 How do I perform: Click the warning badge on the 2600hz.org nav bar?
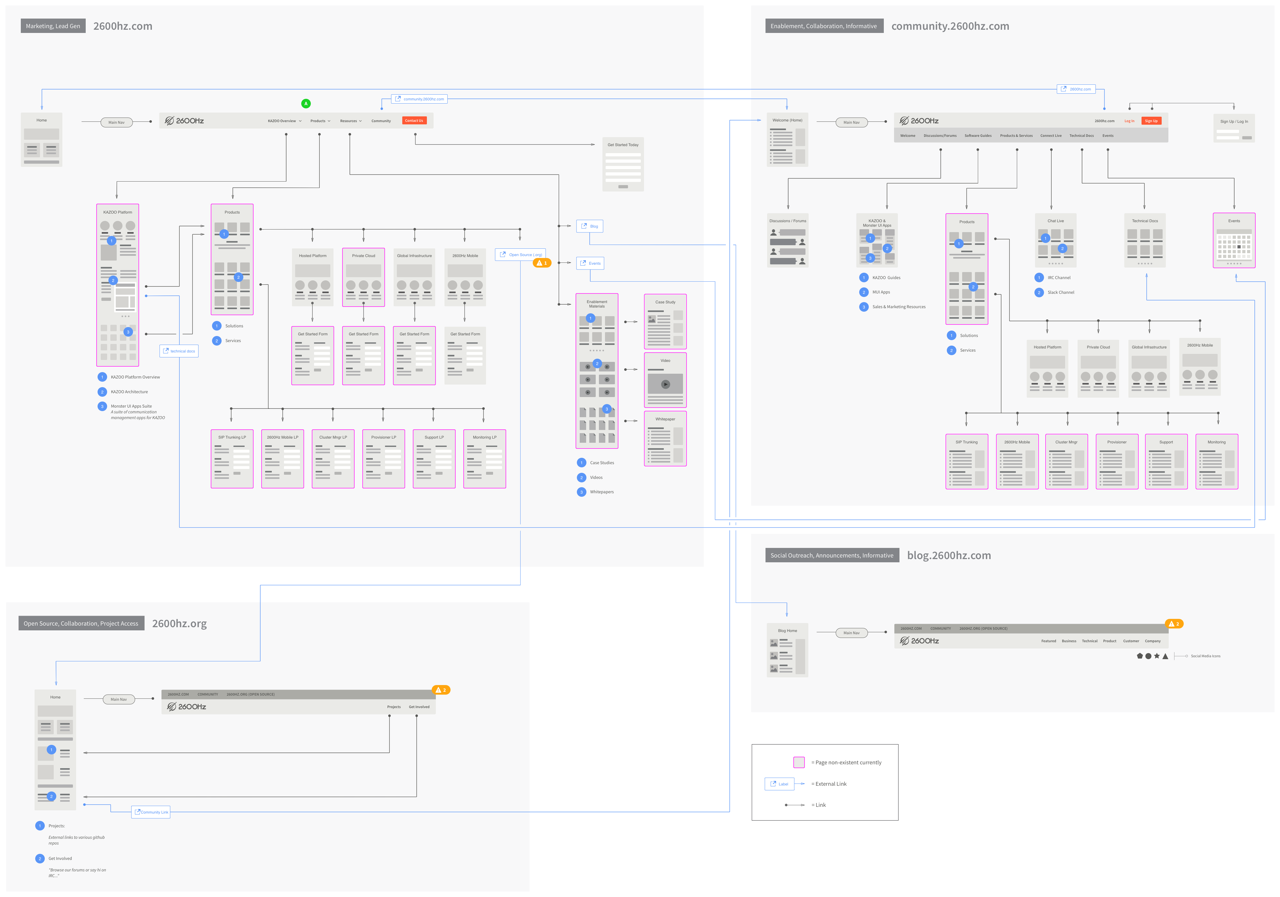(441, 689)
